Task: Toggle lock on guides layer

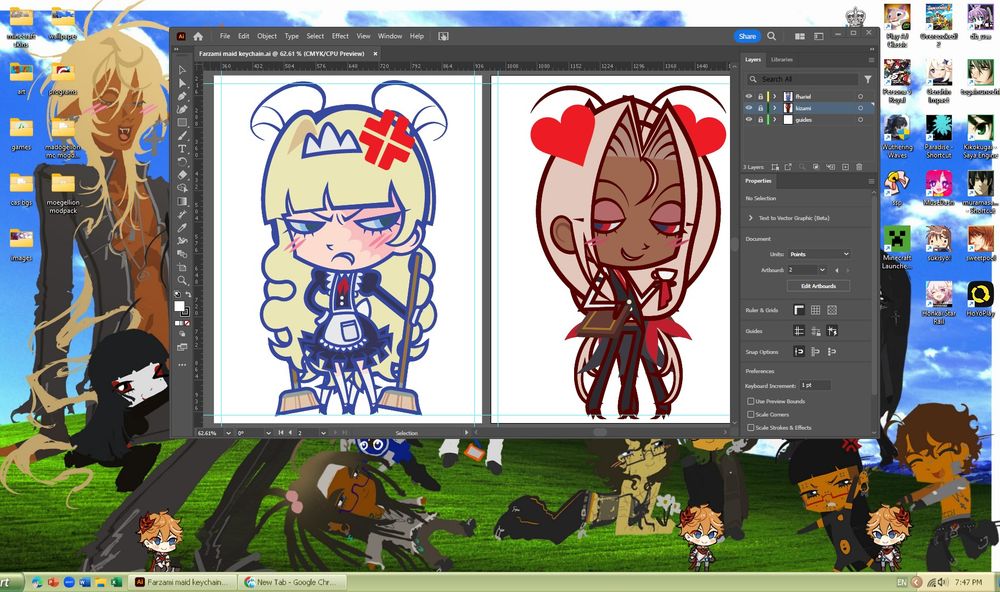Action: [x=760, y=120]
